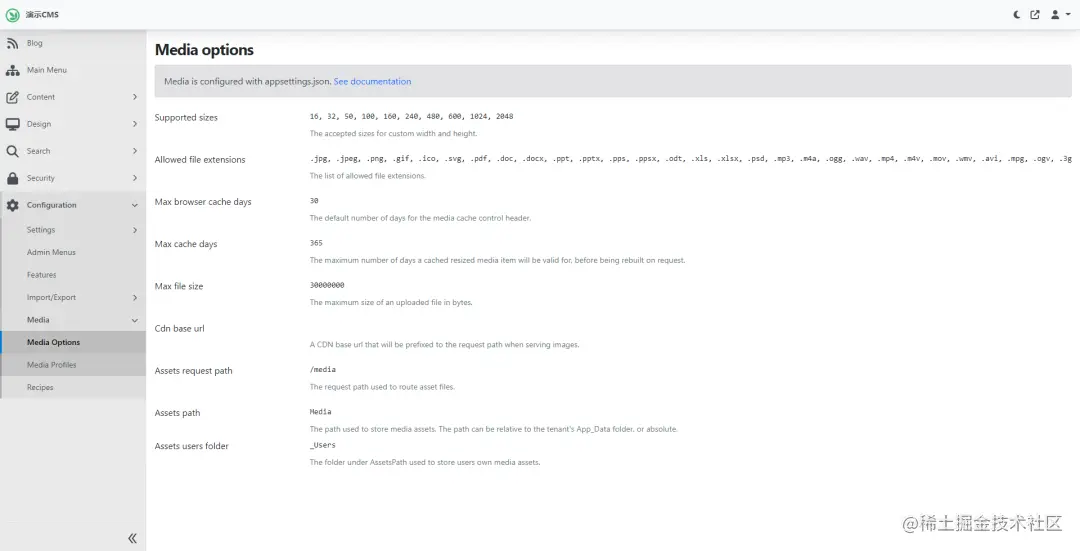Open the visit-site external link icon
Image resolution: width=1080 pixels, height=551 pixels.
(1035, 14)
